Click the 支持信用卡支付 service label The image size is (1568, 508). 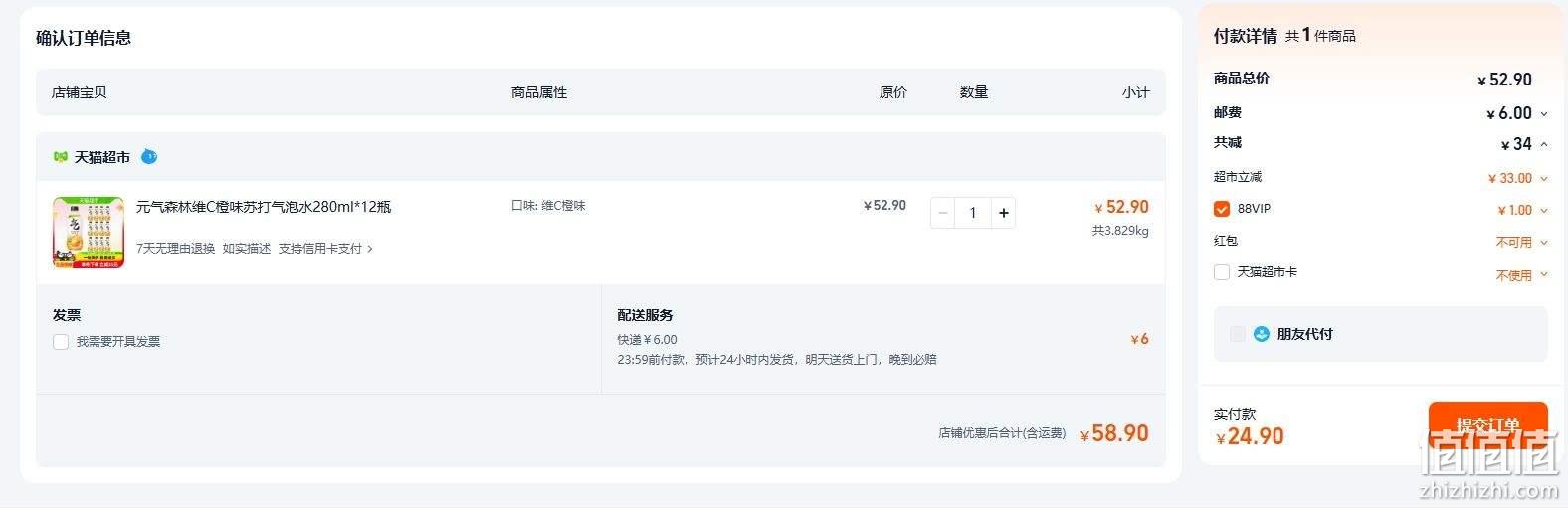click(320, 249)
